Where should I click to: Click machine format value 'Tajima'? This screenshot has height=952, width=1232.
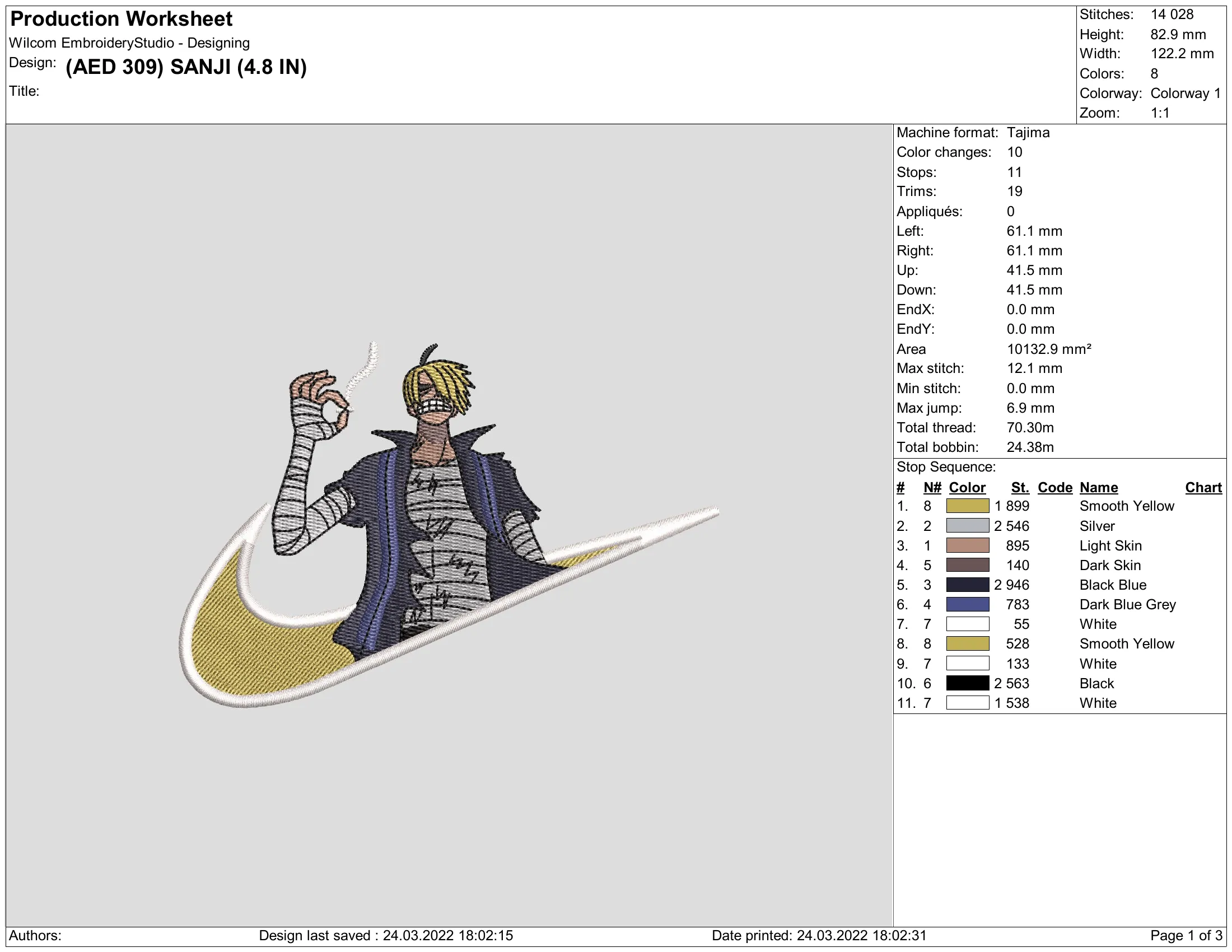click(x=1028, y=133)
